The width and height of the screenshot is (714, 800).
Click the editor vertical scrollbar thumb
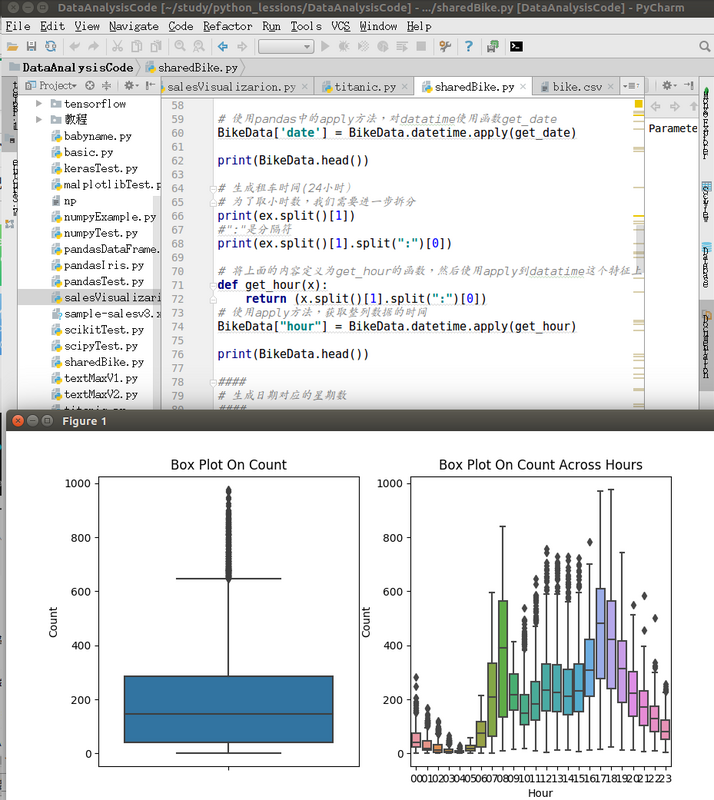(639, 242)
